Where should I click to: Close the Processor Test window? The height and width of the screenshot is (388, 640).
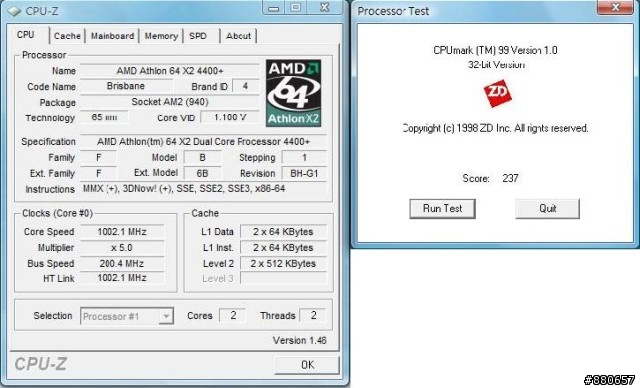coord(616,7)
